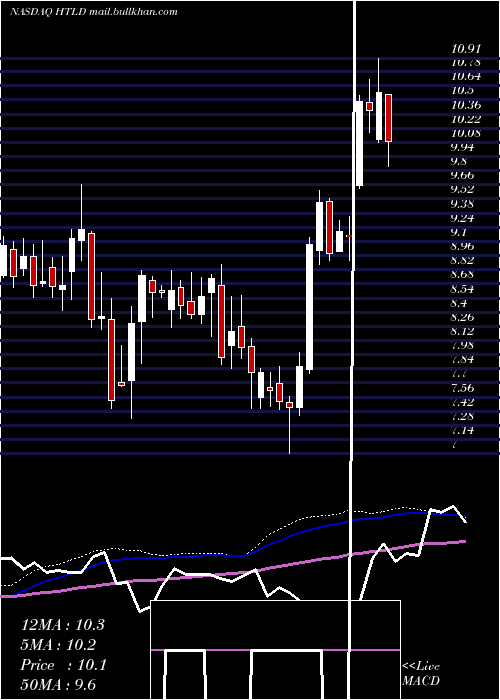The image size is (500, 700).
Task: Click the 50MA : 9.6 readout
Action: [58, 684]
